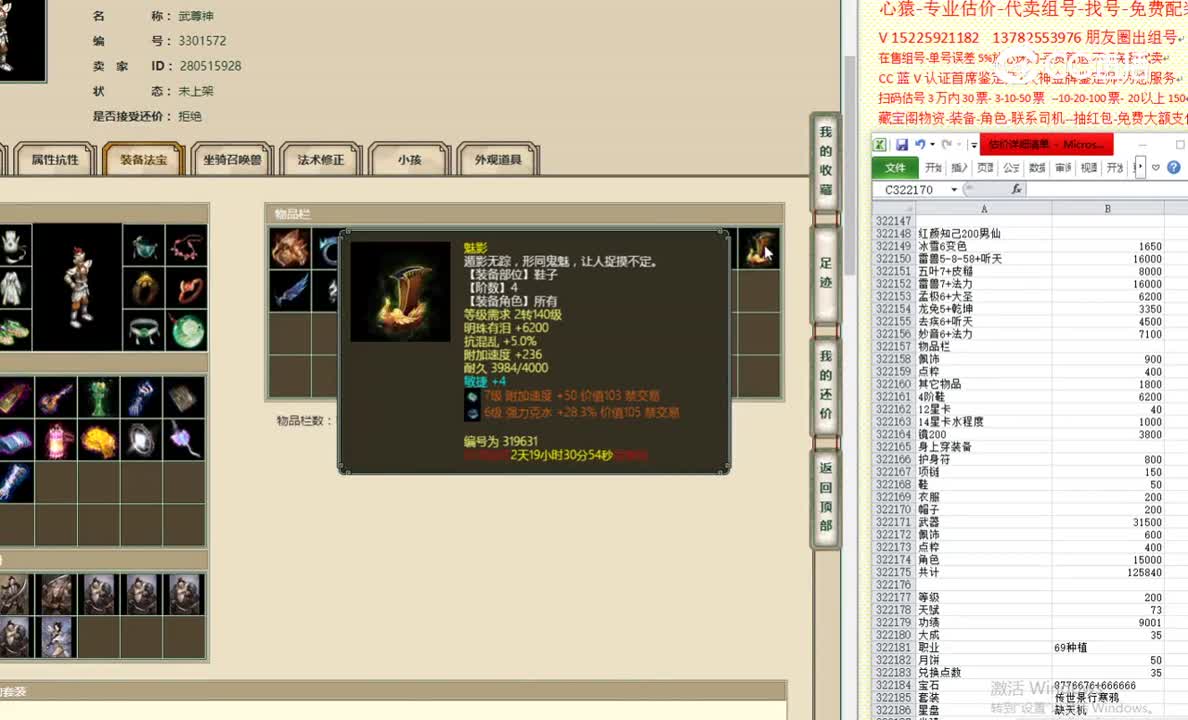Click the Save icon in Excel's quick access toolbar
The width and height of the screenshot is (1188, 720).
902,144
